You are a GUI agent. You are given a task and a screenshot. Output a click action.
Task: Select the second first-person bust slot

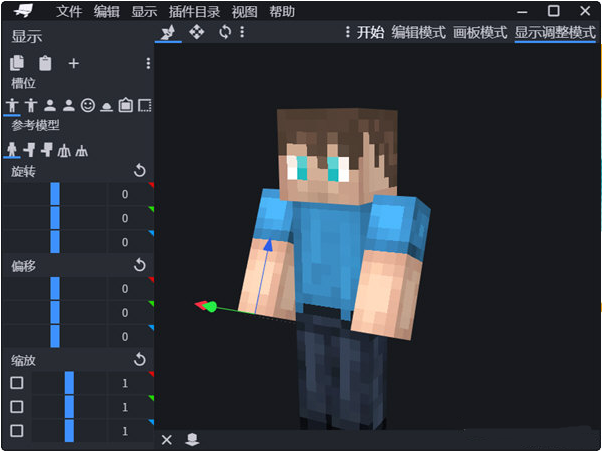[69, 105]
